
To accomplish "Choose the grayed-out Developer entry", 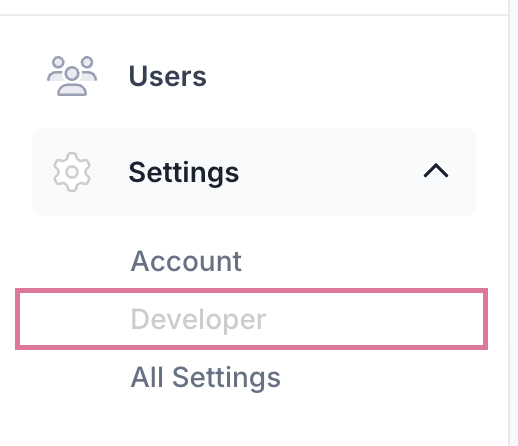I will click(198, 319).
